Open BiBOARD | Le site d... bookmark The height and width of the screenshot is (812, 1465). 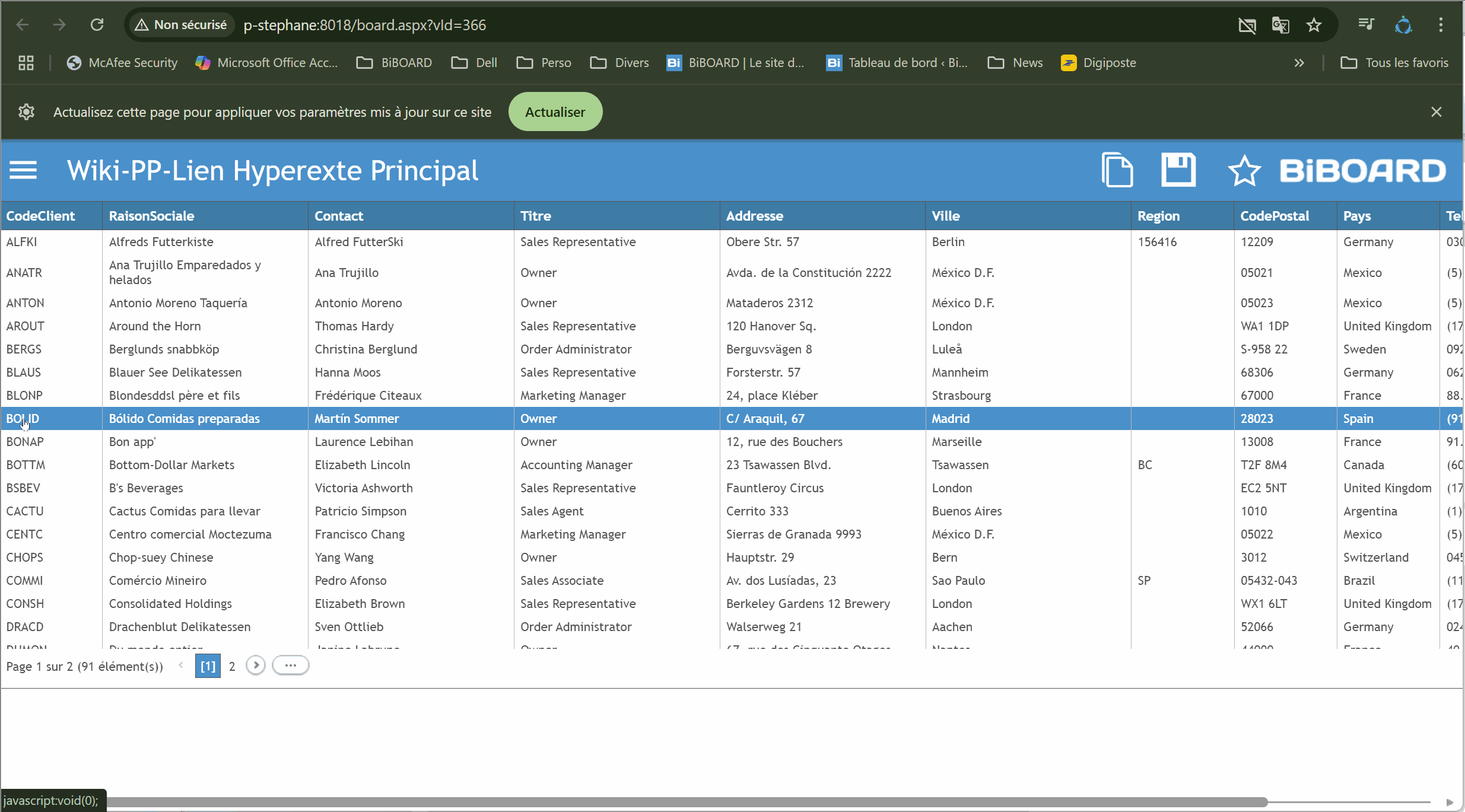(736, 63)
